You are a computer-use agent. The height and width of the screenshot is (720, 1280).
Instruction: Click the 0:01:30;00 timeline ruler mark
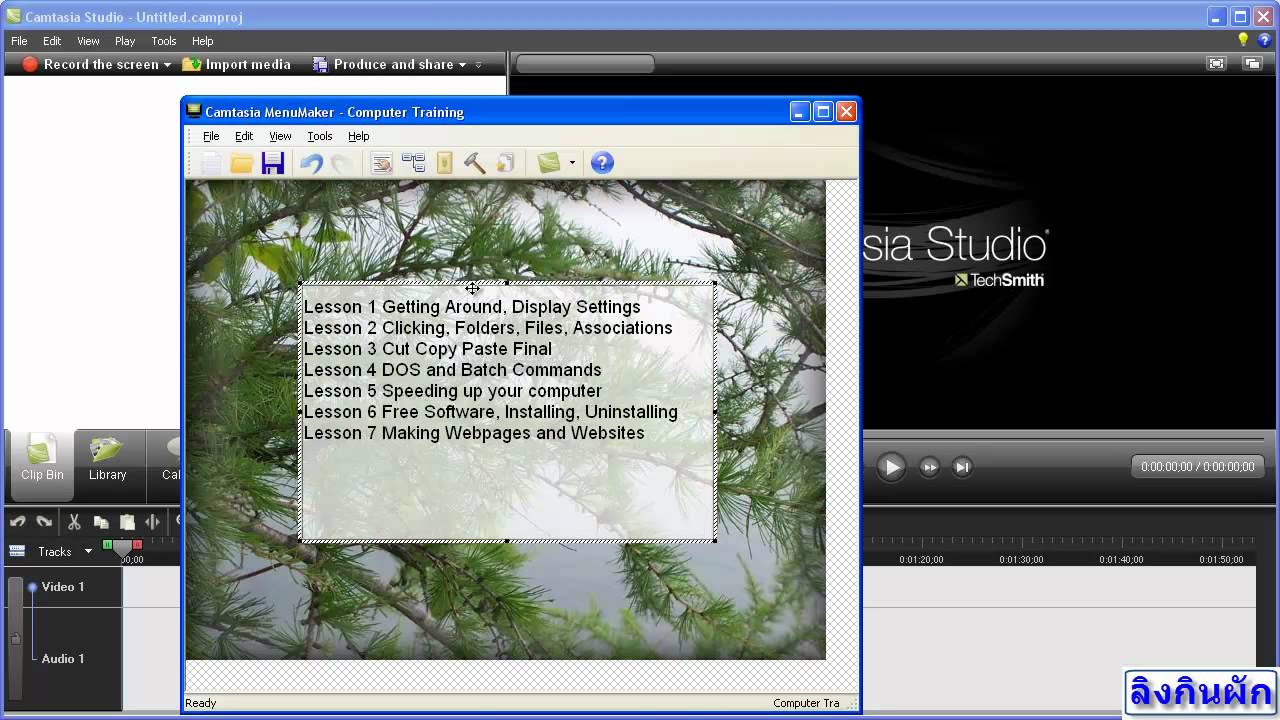(x=1021, y=560)
